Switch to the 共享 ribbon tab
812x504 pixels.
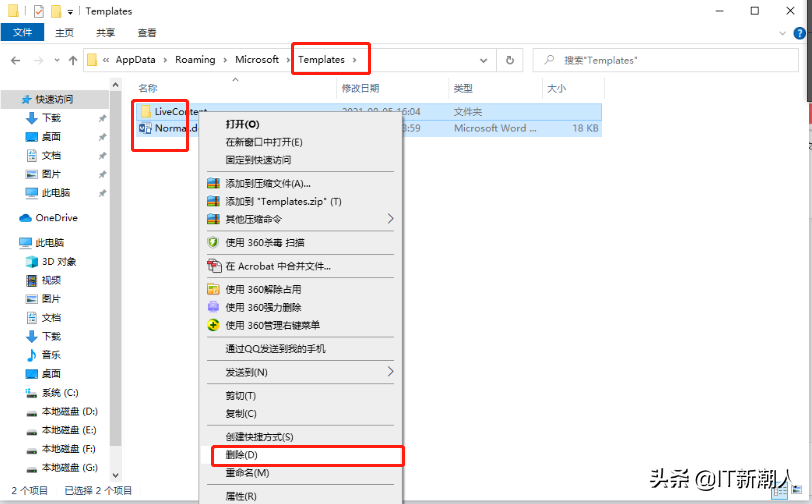[x=105, y=33]
